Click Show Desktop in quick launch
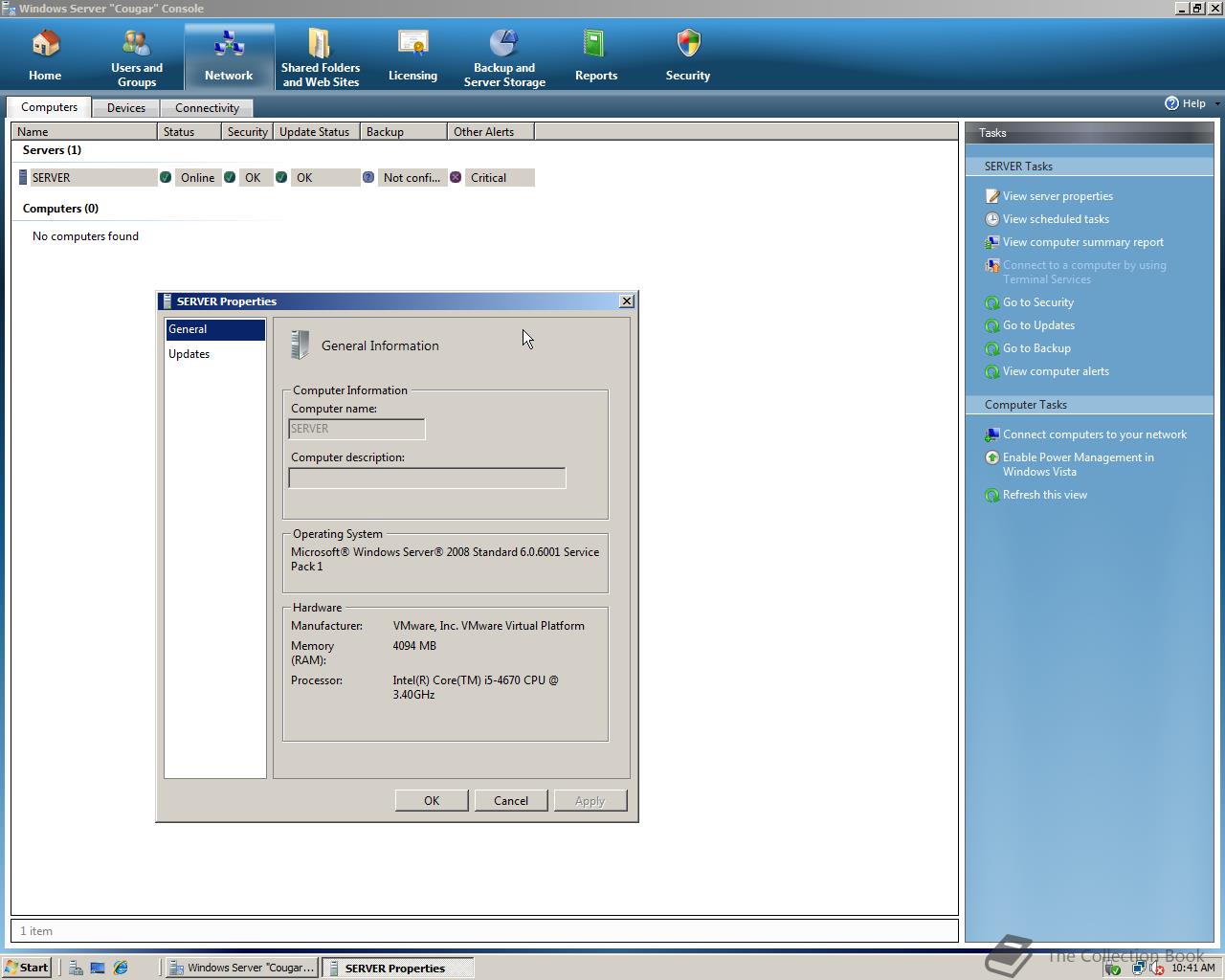 pyautogui.click(x=98, y=968)
